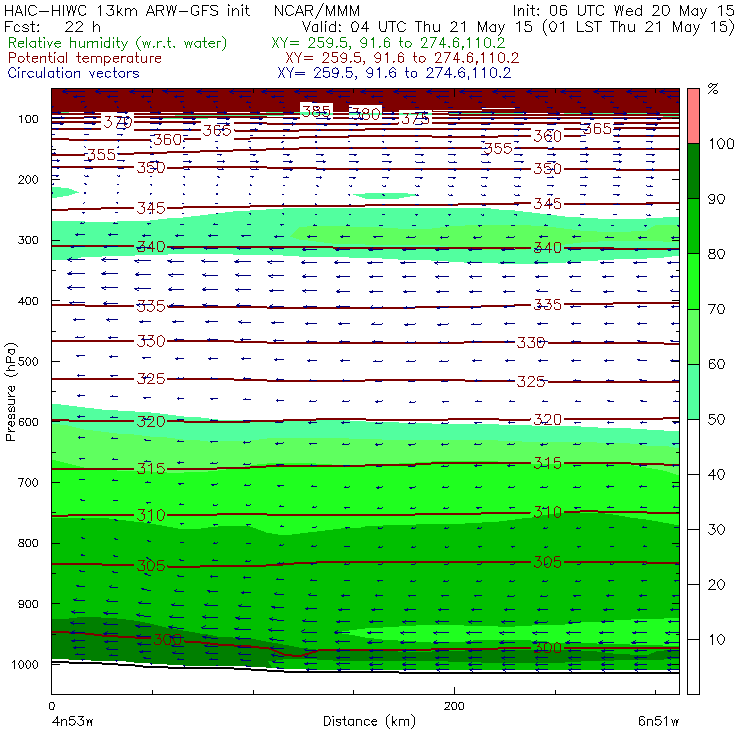Click the '380' contour label near the top
The width and height of the screenshot is (740, 740).
pos(366,114)
